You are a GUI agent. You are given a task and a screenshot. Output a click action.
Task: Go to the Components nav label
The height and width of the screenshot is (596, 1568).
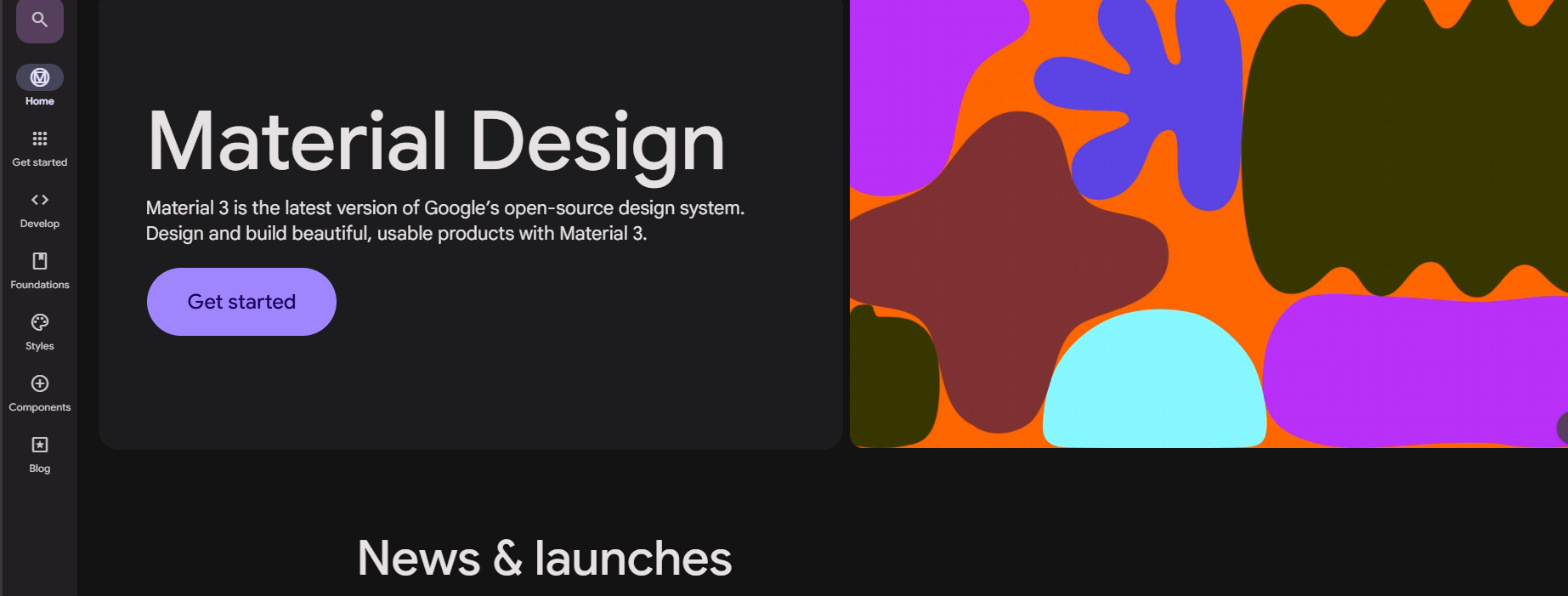[40, 407]
